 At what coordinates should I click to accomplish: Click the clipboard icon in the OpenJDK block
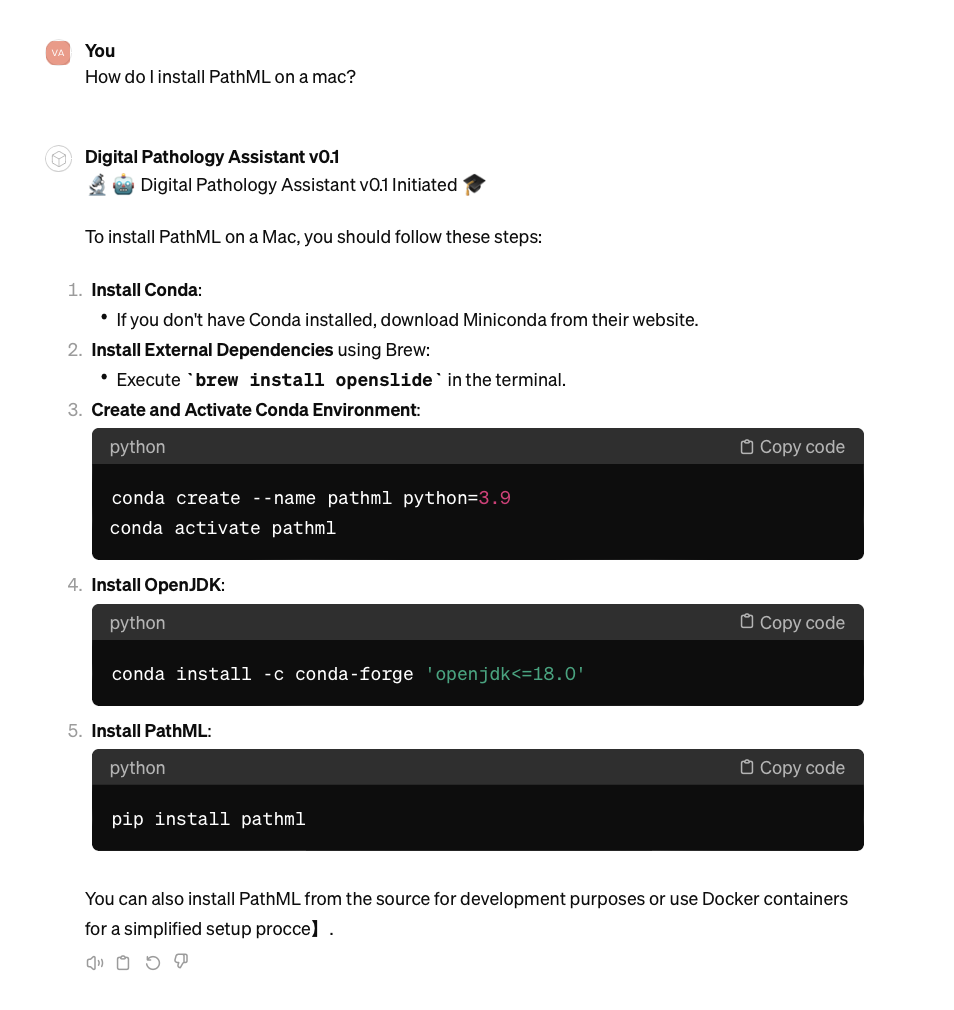point(747,621)
